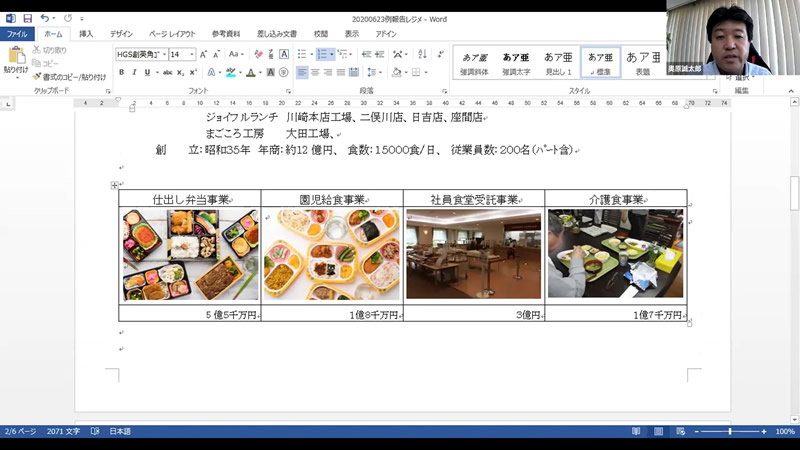Switch to the References (参考資料) tab
This screenshot has width=800, height=450.
point(226,34)
